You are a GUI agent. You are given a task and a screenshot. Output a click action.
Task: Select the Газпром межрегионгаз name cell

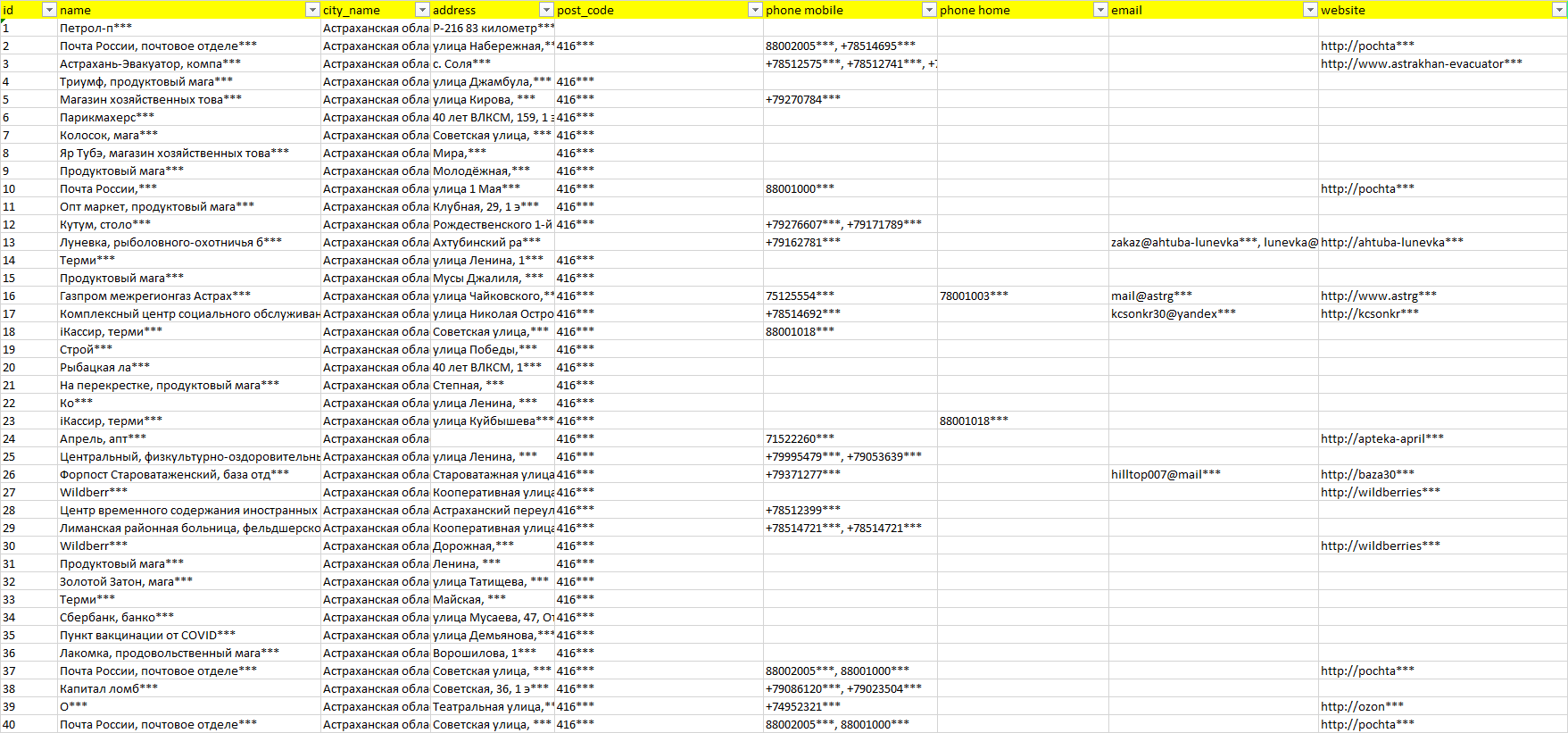point(154,296)
